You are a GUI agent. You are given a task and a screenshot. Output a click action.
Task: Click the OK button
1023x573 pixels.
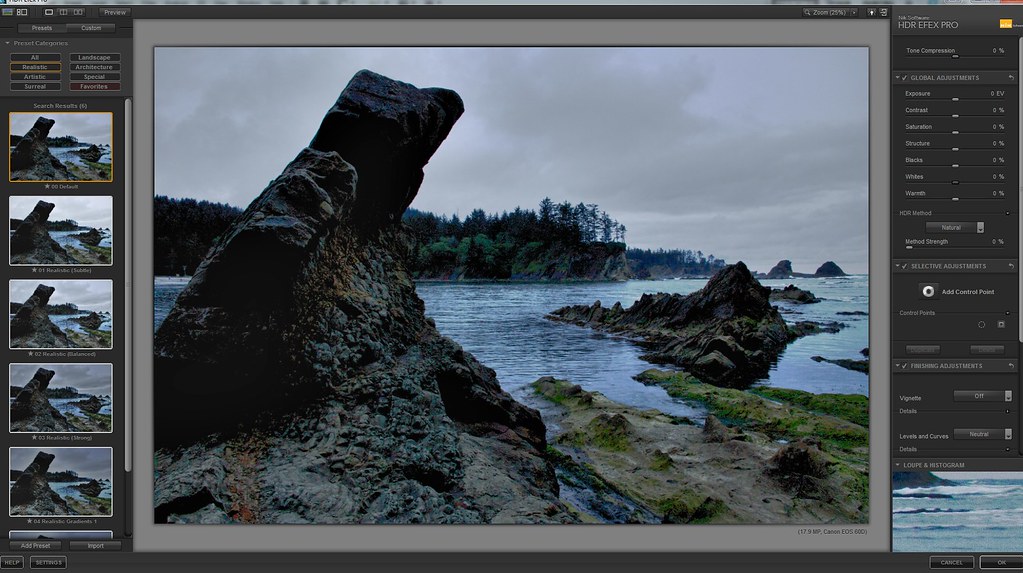1001,562
